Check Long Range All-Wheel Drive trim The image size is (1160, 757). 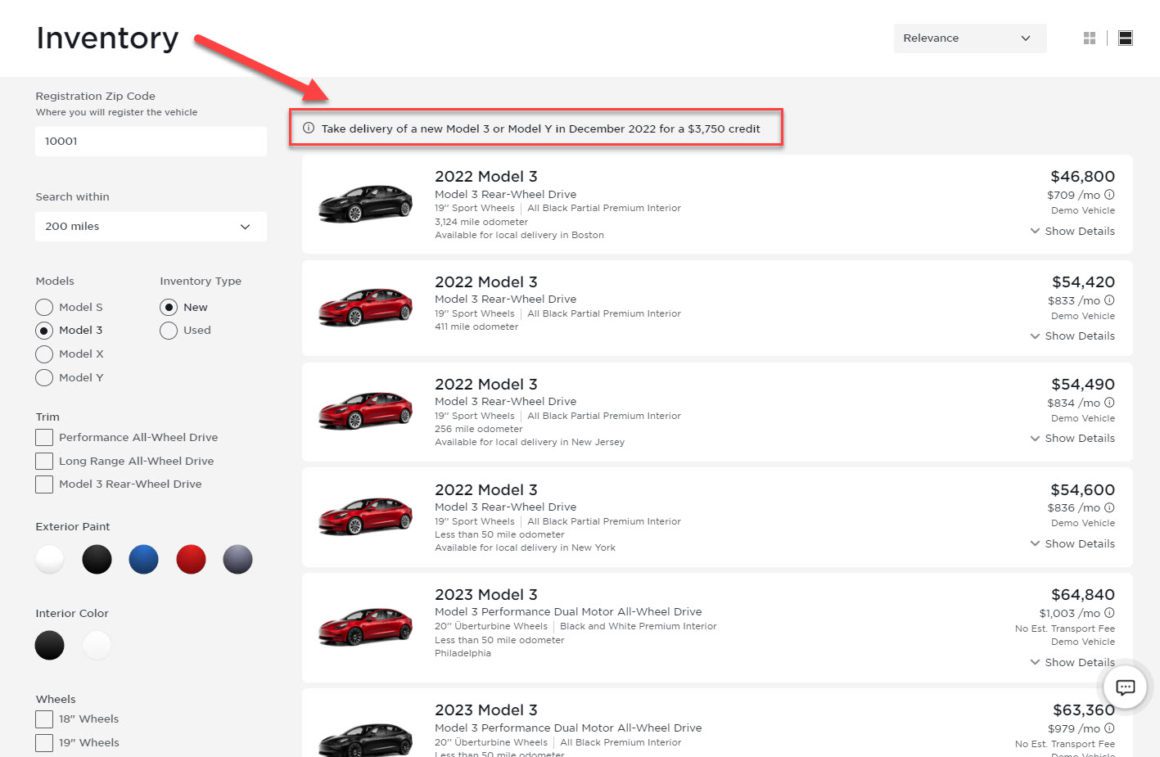click(x=44, y=461)
